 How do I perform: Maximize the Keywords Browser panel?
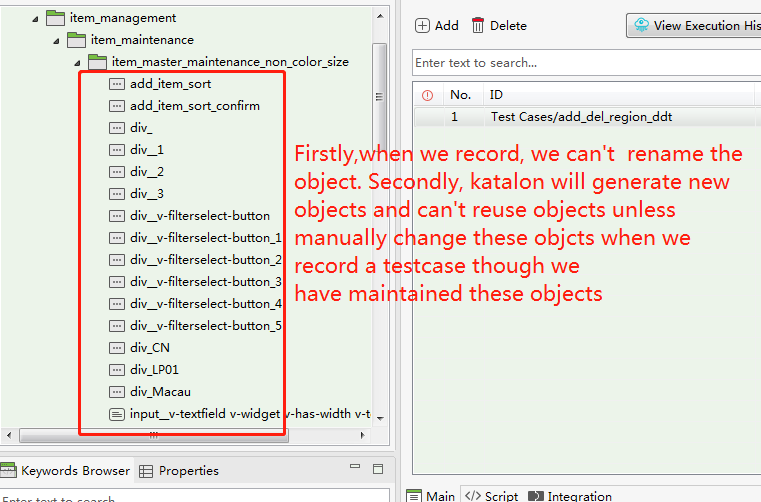pos(378,469)
